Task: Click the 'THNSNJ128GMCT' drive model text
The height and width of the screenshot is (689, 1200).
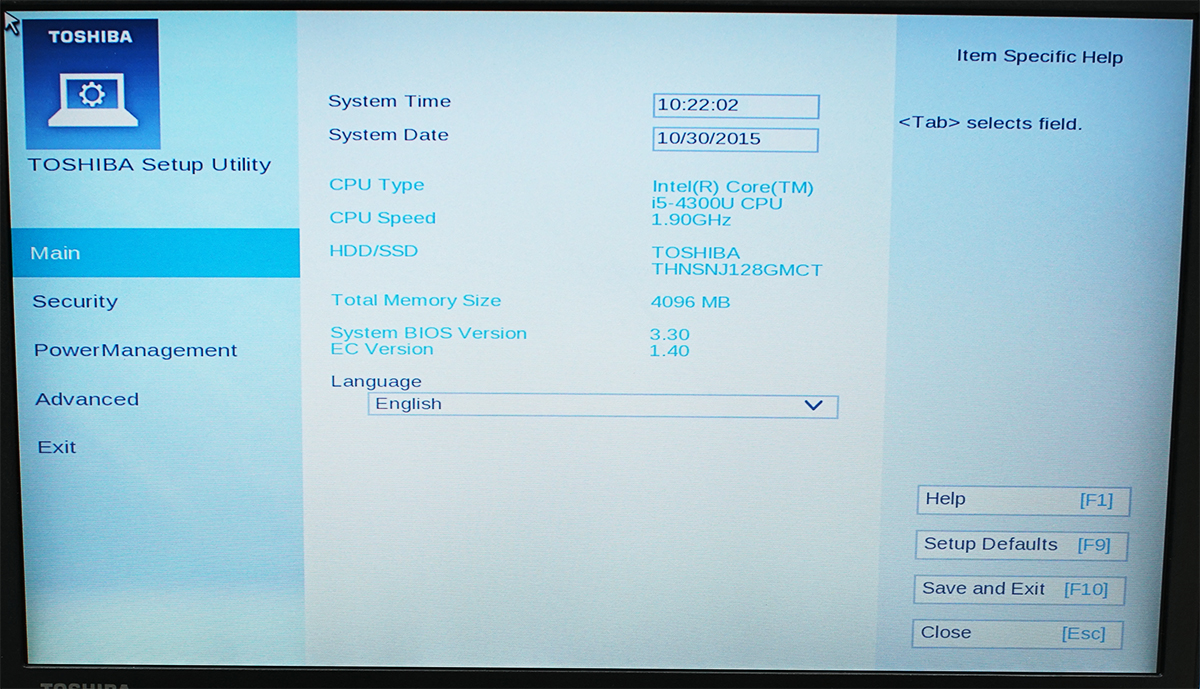Action: (x=737, y=270)
